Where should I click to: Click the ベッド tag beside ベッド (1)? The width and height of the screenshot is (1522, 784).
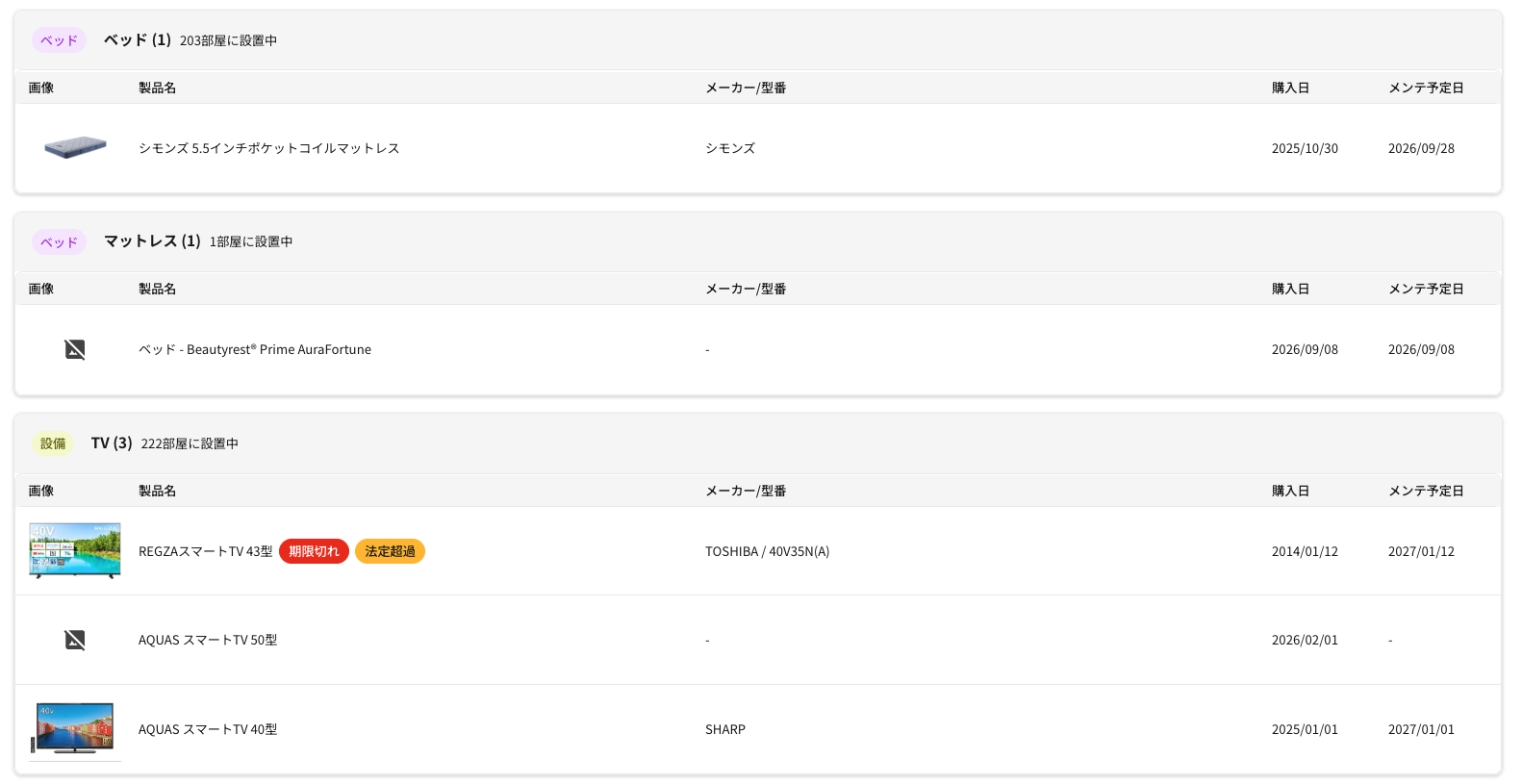click(x=59, y=40)
